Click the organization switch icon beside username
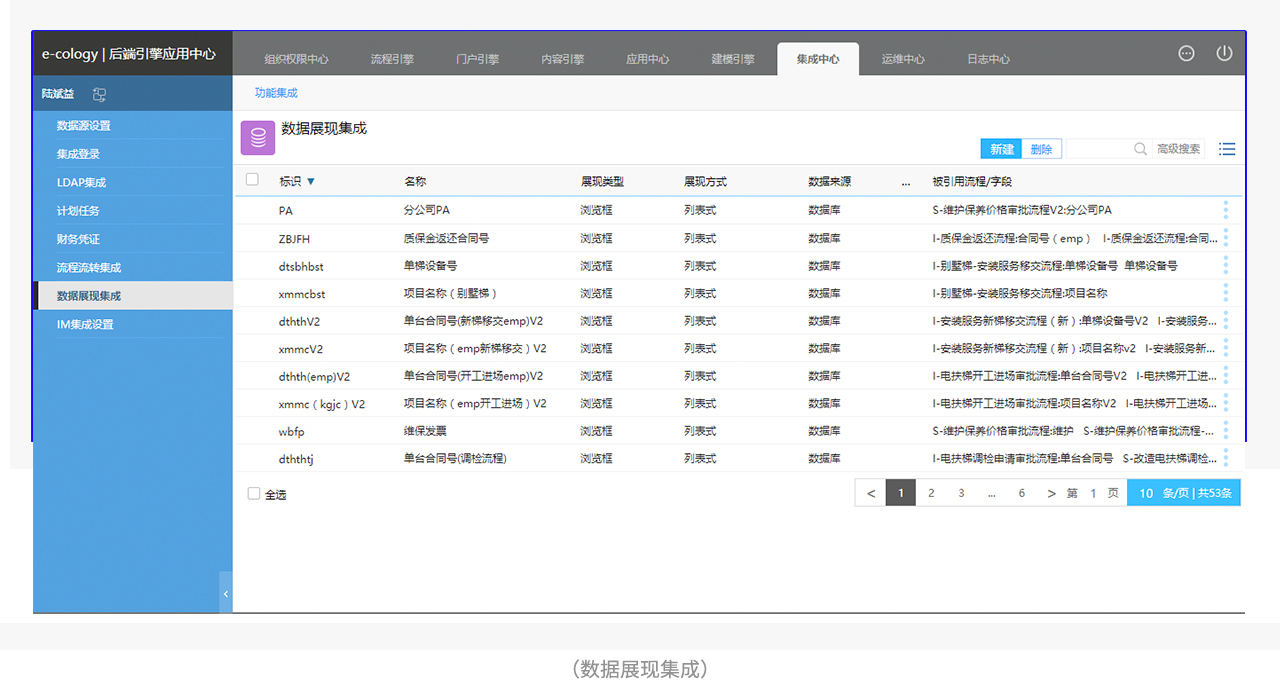Screen dimensions: 1280x692 coord(99,94)
